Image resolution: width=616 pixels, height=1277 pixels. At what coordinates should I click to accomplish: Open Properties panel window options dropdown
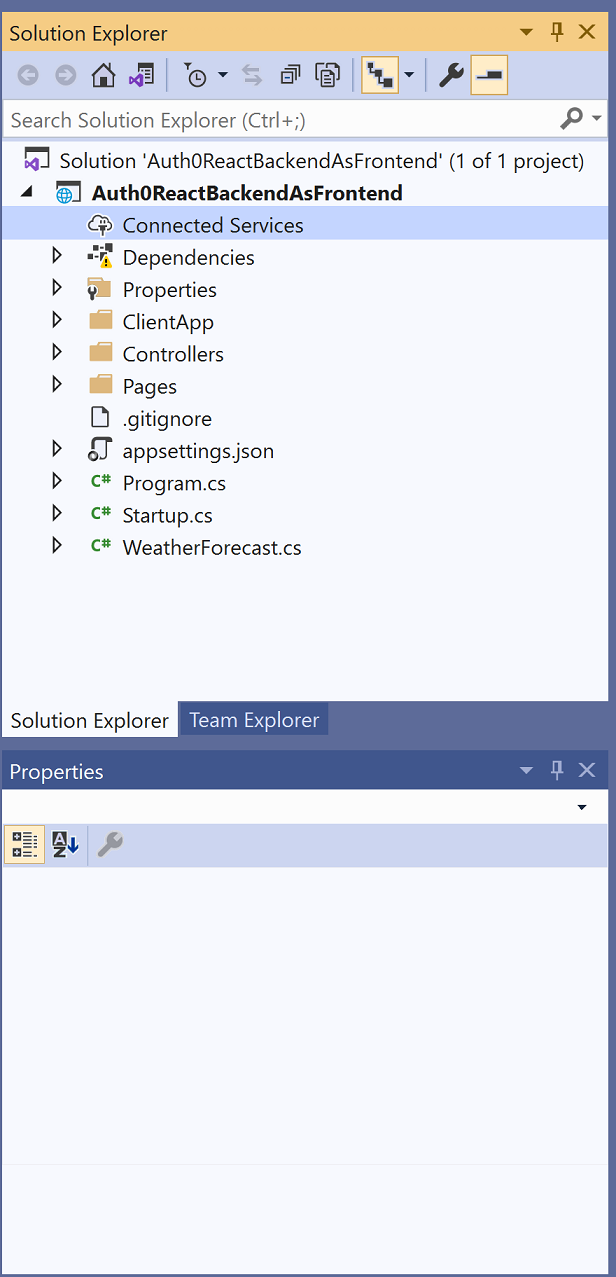pos(527,771)
